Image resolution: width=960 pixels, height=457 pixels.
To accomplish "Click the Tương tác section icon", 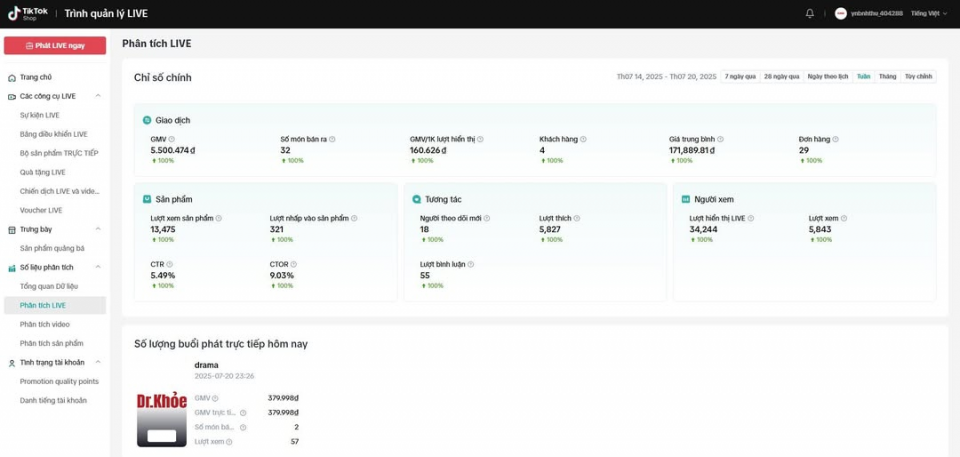I will click(x=416, y=199).
